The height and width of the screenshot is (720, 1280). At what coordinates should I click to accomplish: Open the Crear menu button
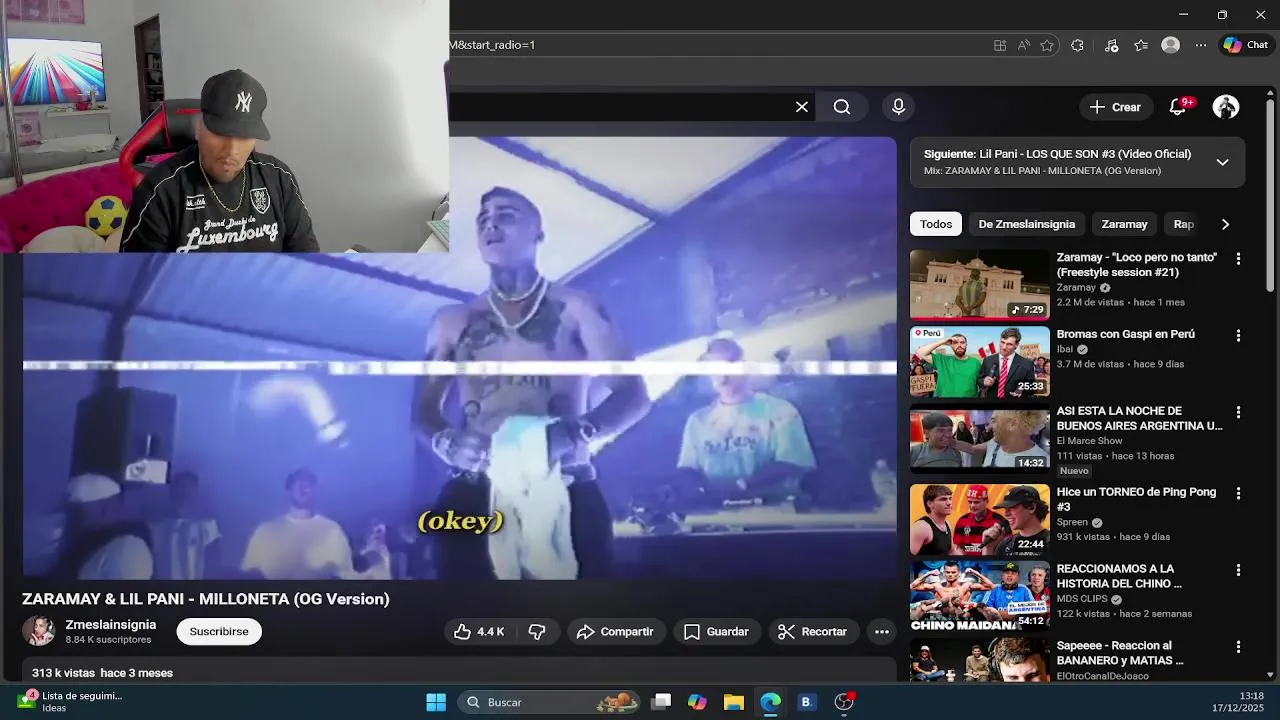[1115, 107]
